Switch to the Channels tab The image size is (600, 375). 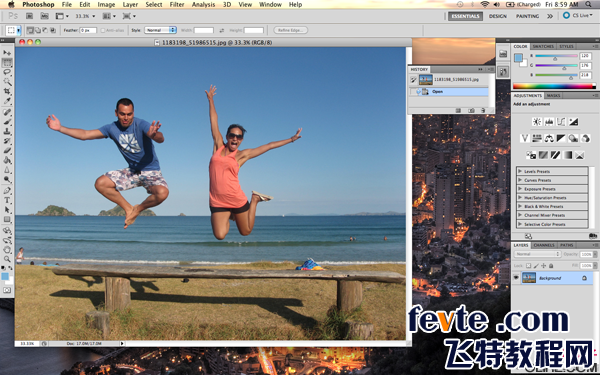point(544,245)
